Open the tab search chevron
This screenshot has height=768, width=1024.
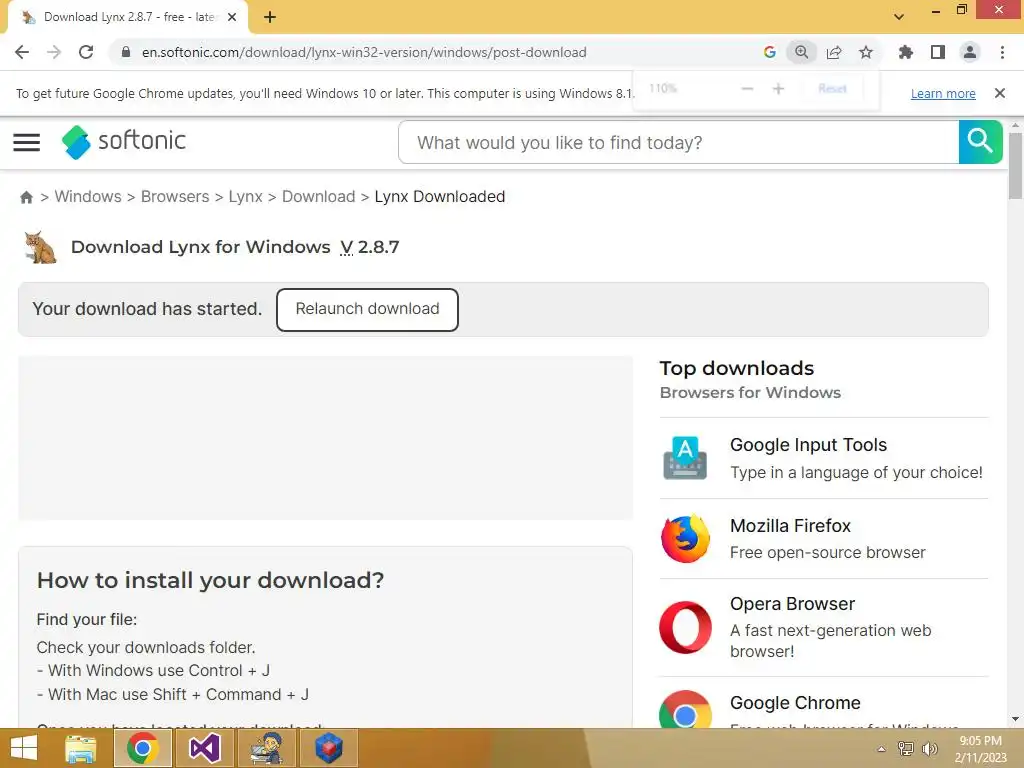(x=899, y=16)
